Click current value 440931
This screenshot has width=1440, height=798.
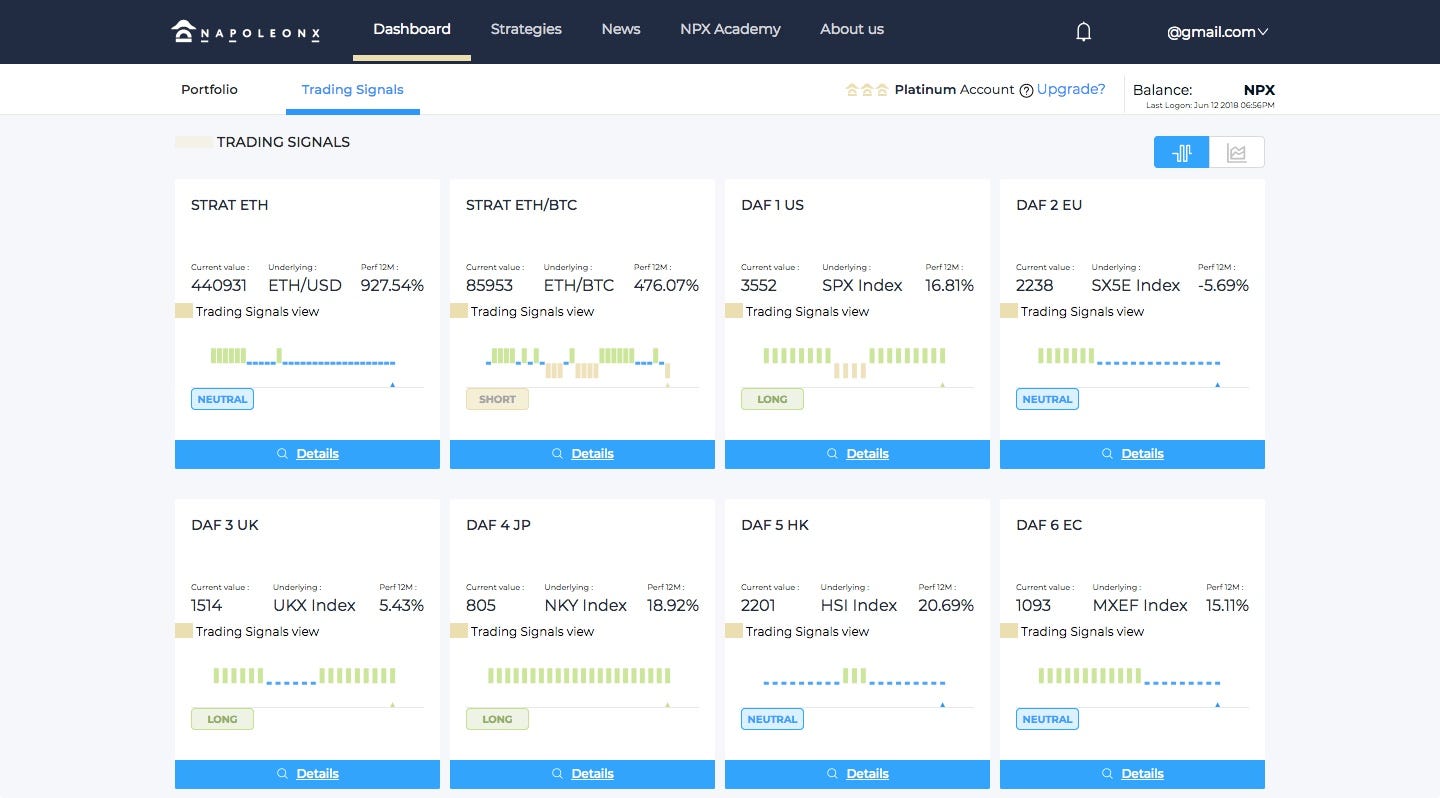[x=219, y=285]
